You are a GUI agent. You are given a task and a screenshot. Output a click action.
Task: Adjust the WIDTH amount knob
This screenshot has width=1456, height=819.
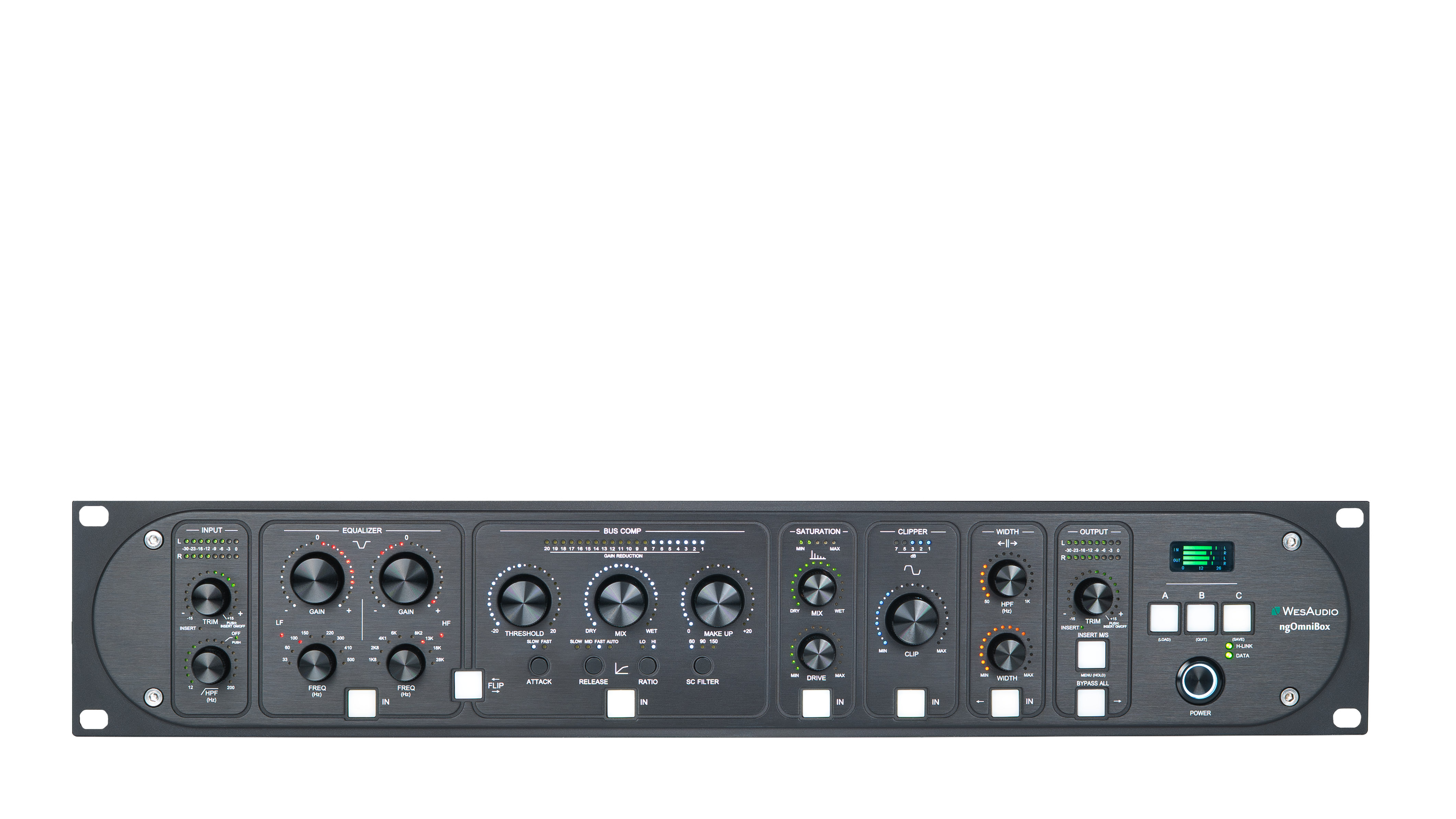tap(1006, 653)
